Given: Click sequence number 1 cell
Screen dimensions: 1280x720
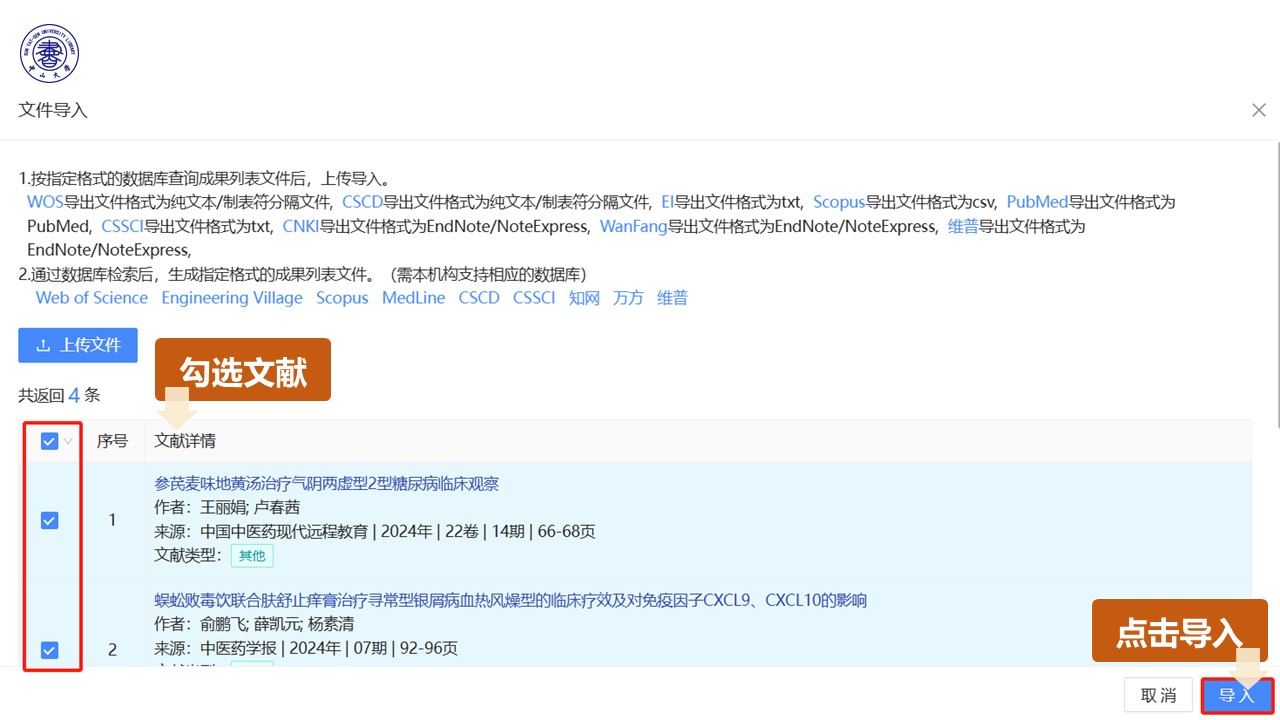Looking at the screenshot, I should coord(112,520).
